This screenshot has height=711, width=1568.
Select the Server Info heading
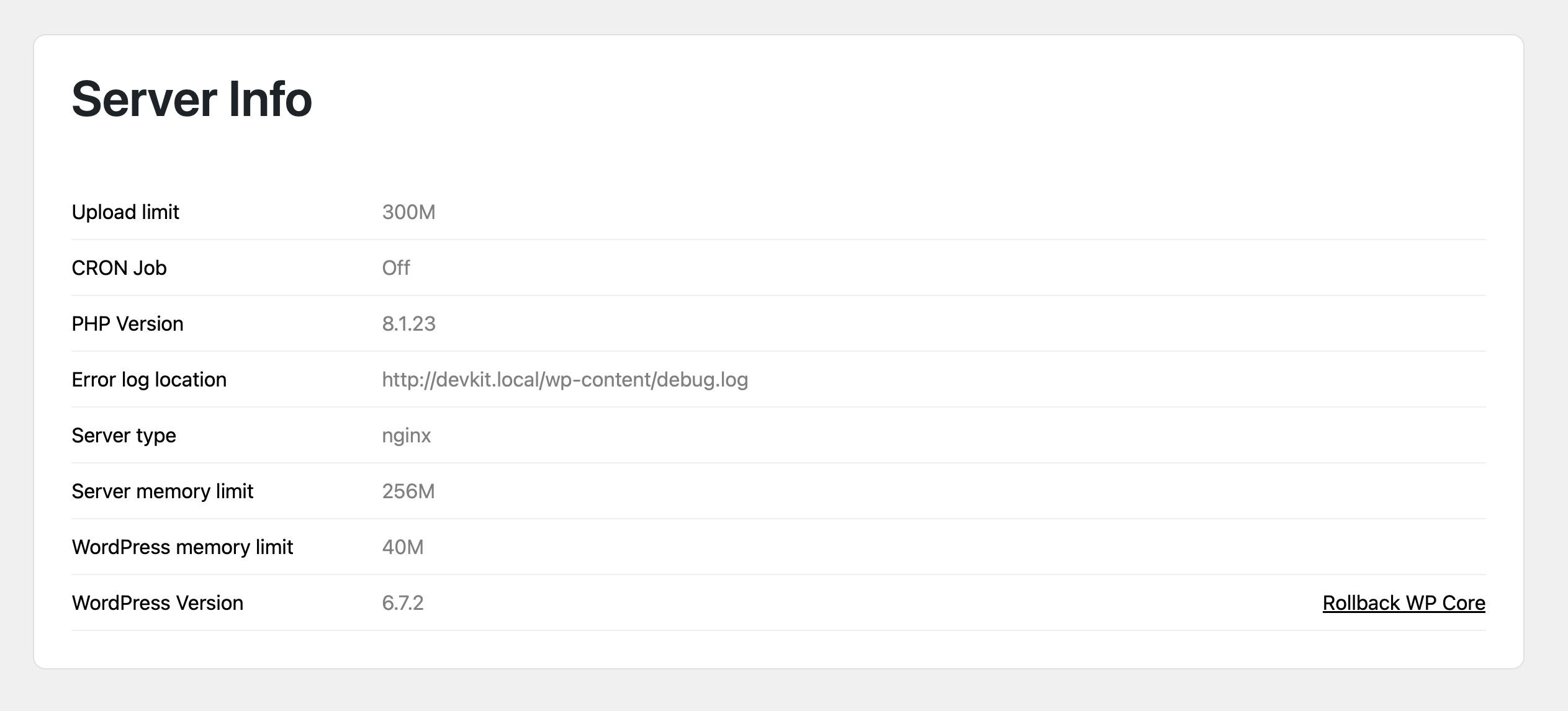point(192,99)
